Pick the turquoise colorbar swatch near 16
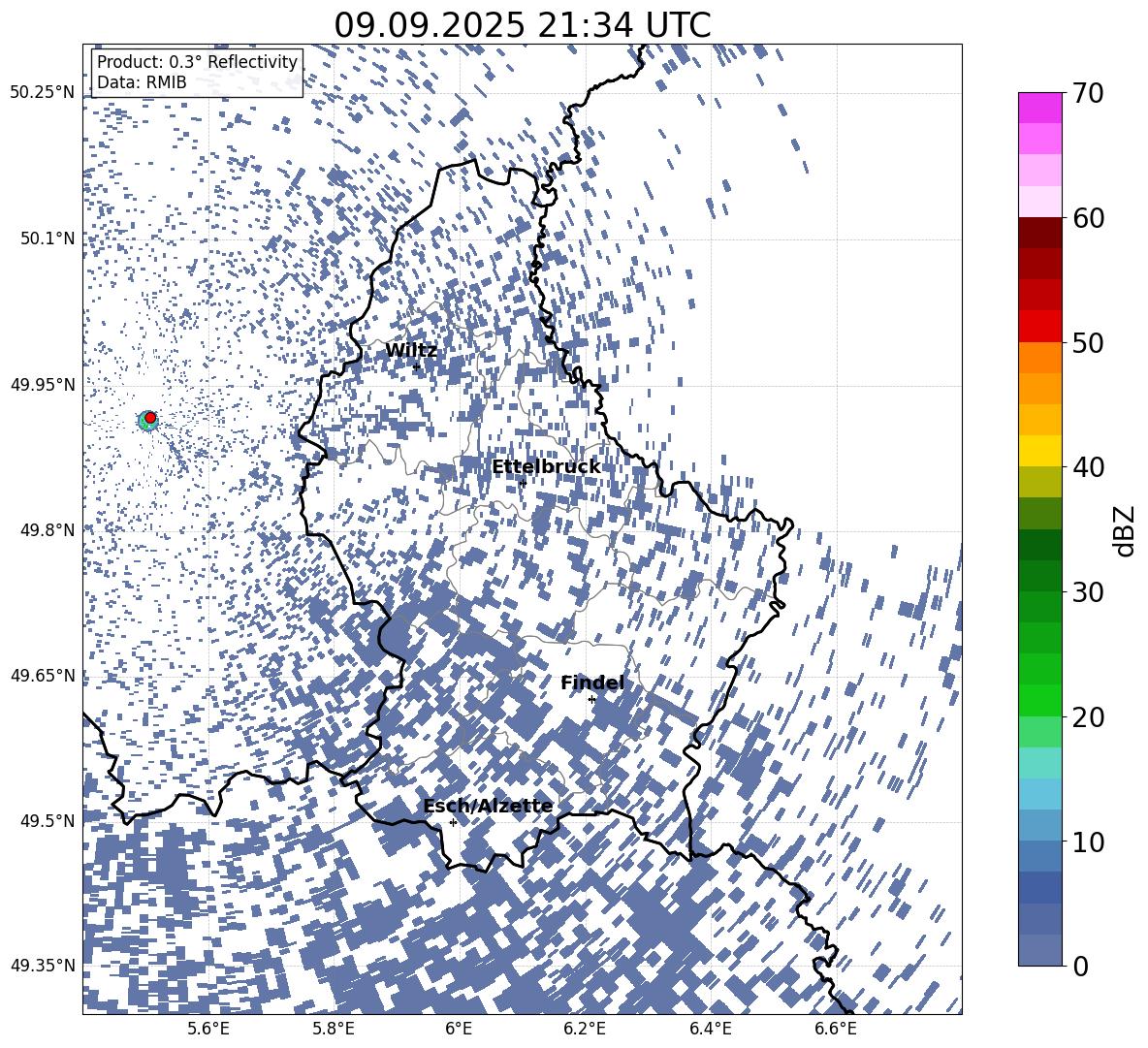The image size is (1148, 1048). pos(1039,763)
